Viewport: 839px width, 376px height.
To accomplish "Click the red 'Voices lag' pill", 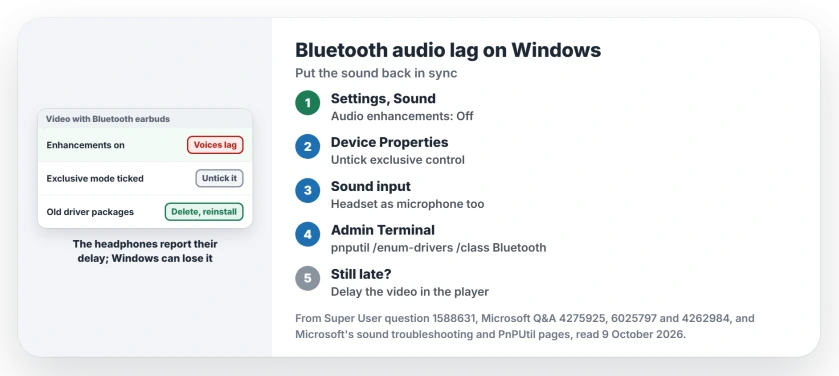I will click(x=215, y=145).
